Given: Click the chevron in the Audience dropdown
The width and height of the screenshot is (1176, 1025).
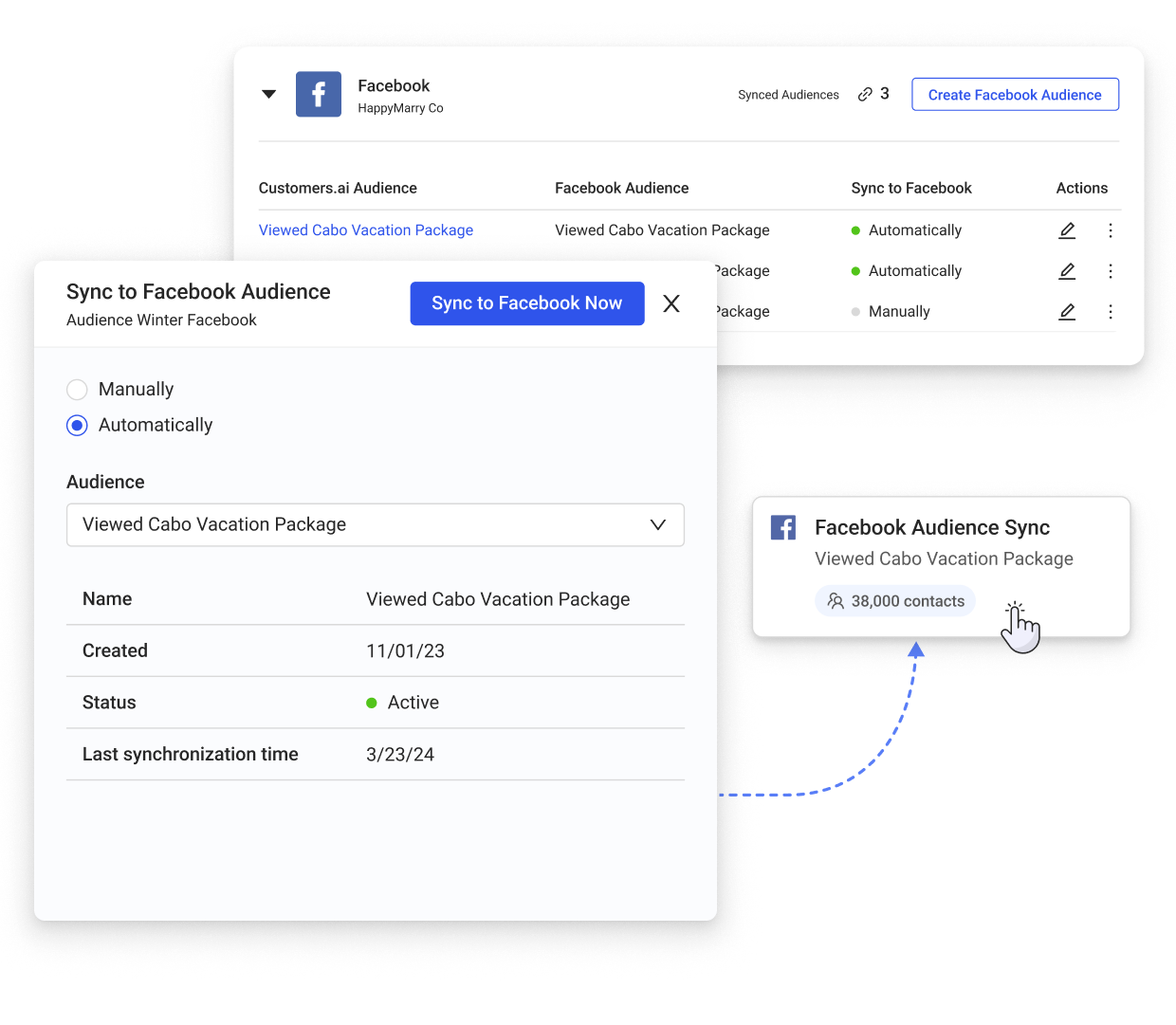Looking at the screenshot, I should pyautogui.click(x=658, y=525).
